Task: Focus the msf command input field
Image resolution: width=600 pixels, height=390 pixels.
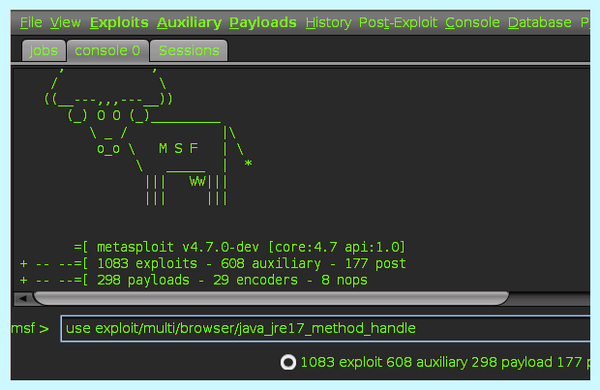Action: coord(325,328)
